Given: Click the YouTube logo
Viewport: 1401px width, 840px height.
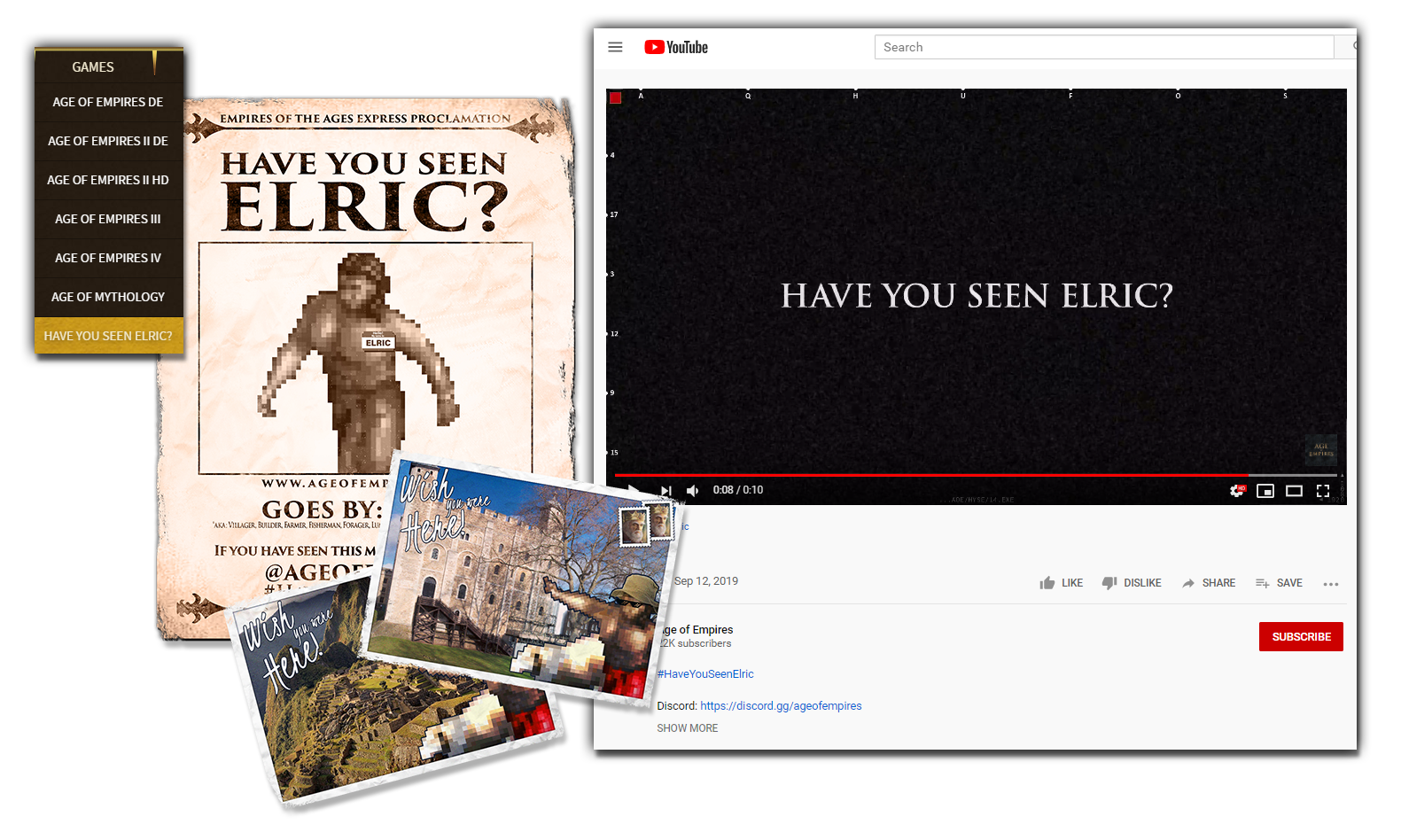Looking at the screenshot, I should point(676,47).
